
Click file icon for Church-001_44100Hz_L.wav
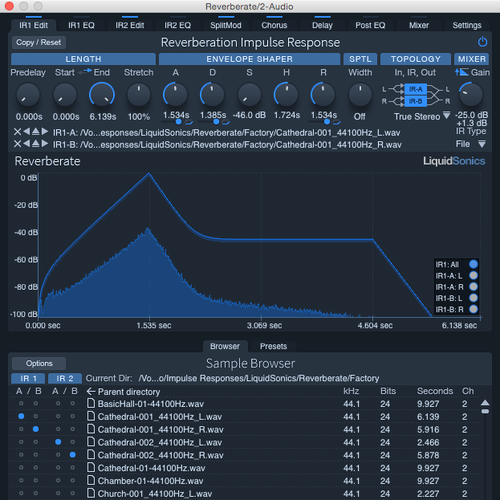point(91,493)
